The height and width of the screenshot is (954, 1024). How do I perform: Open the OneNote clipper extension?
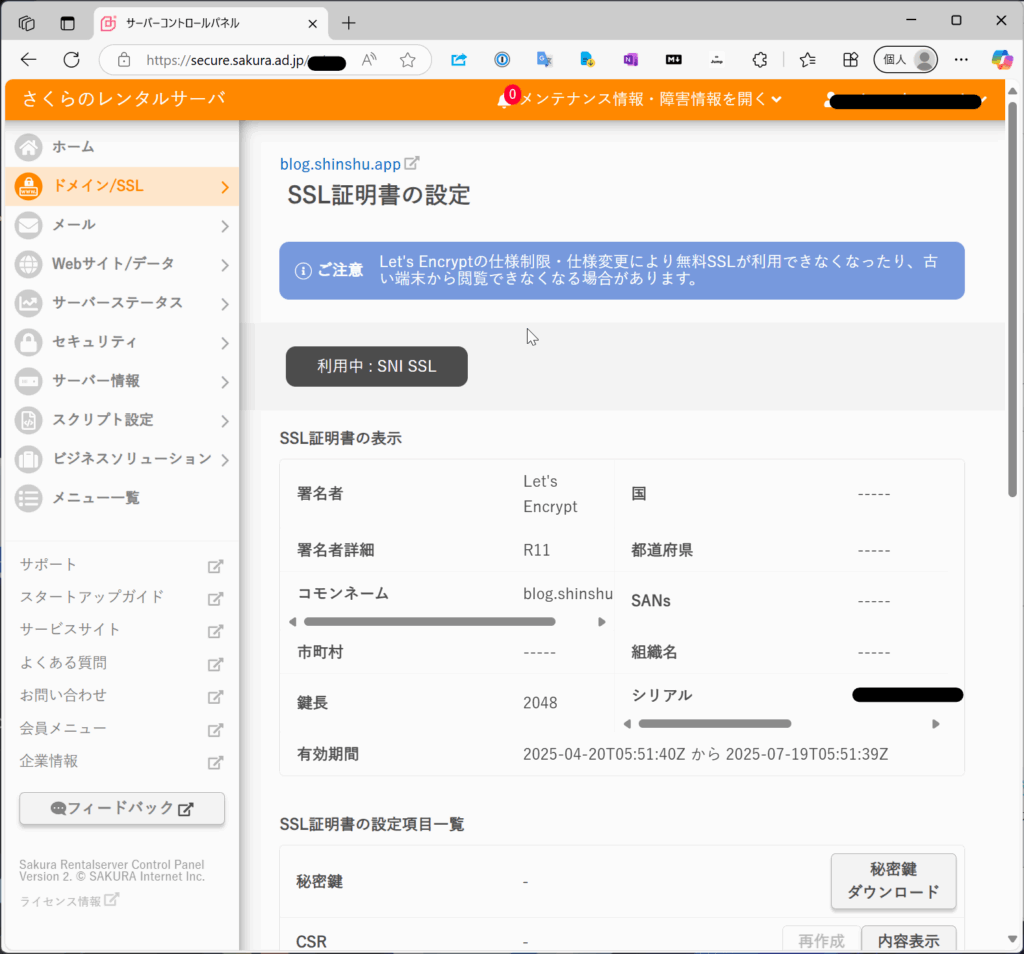(x=630, y=60)
